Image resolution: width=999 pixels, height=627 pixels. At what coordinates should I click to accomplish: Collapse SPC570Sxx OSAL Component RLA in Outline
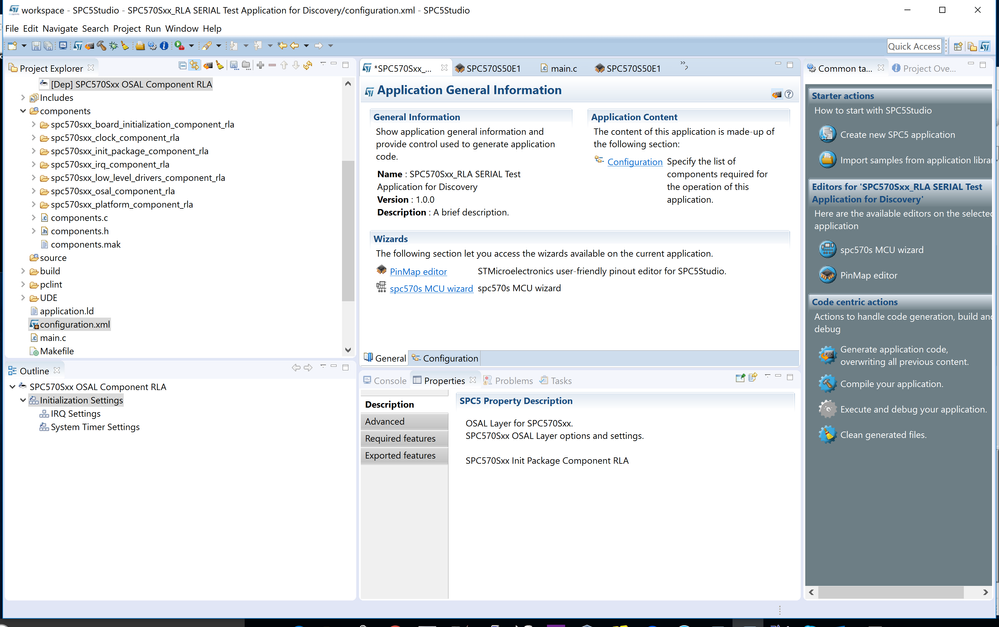click(x=13, y=387)
